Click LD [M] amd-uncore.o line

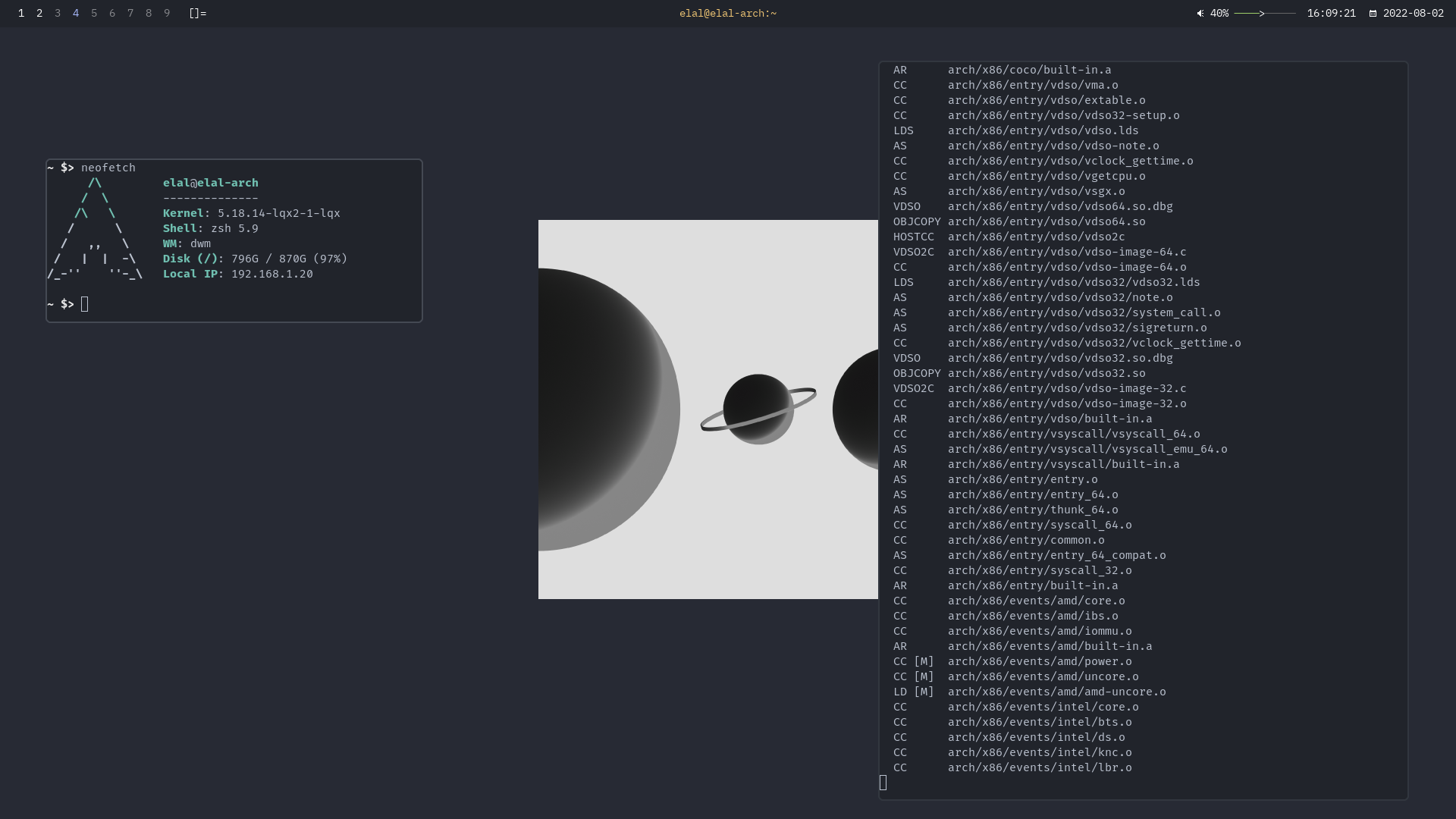pyautogui.click(x=1029, y=692)
